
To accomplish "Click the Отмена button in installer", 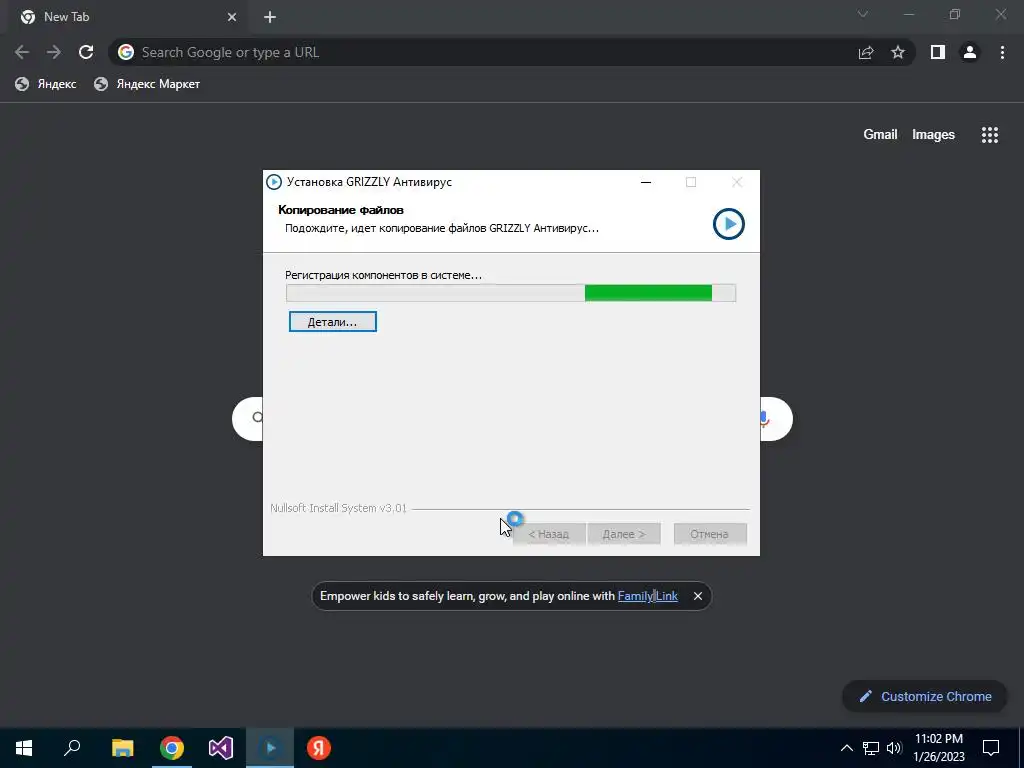I will coord(709,534).
